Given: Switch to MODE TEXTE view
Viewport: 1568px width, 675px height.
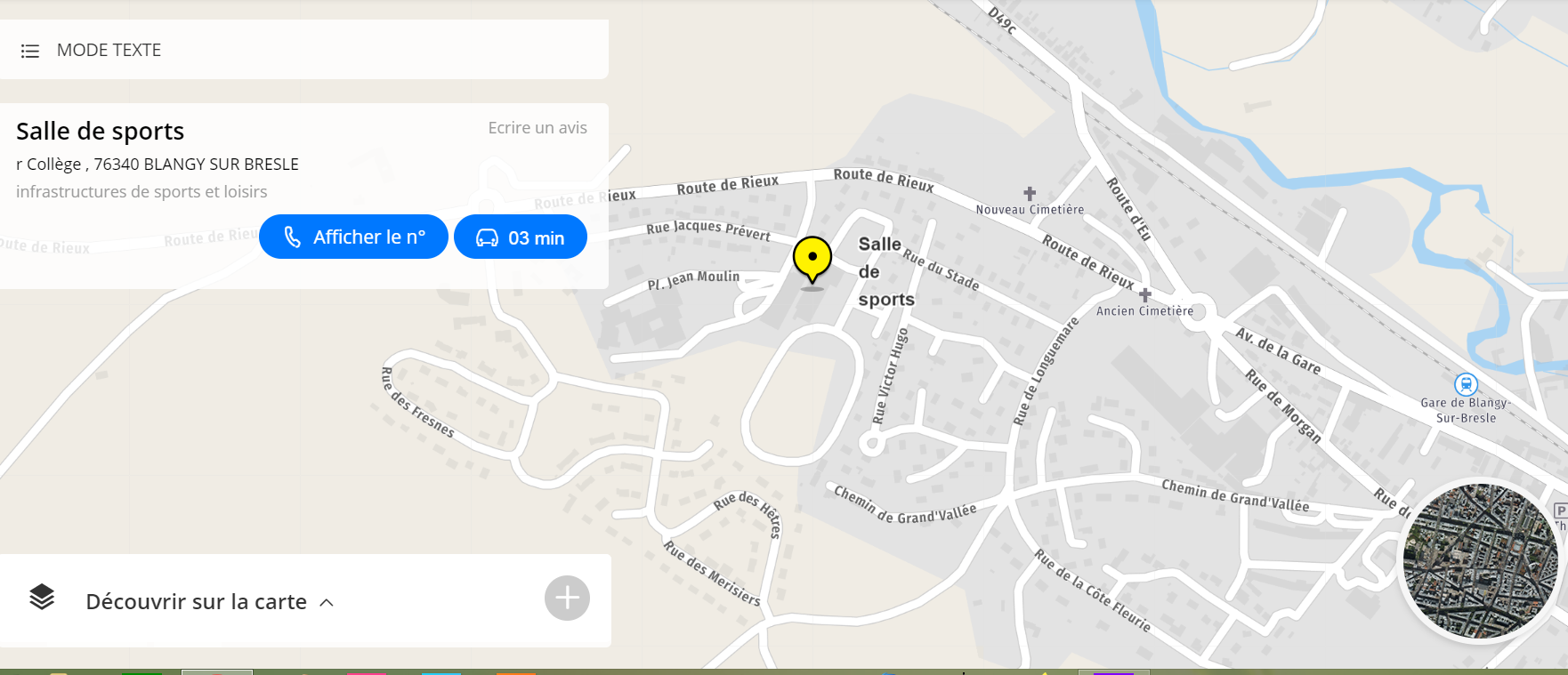Looking at the screenshot, I should [109, 51].
